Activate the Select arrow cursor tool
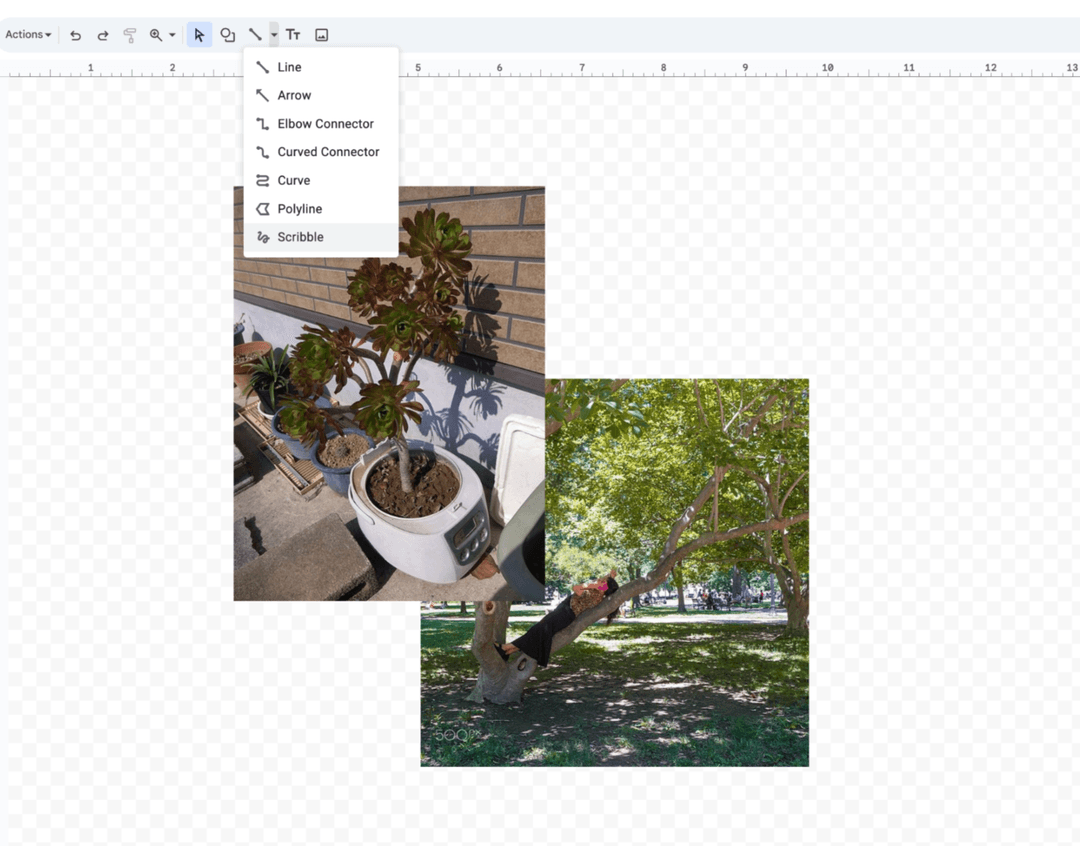The image size is (1080, 846). tap(199, 35)
